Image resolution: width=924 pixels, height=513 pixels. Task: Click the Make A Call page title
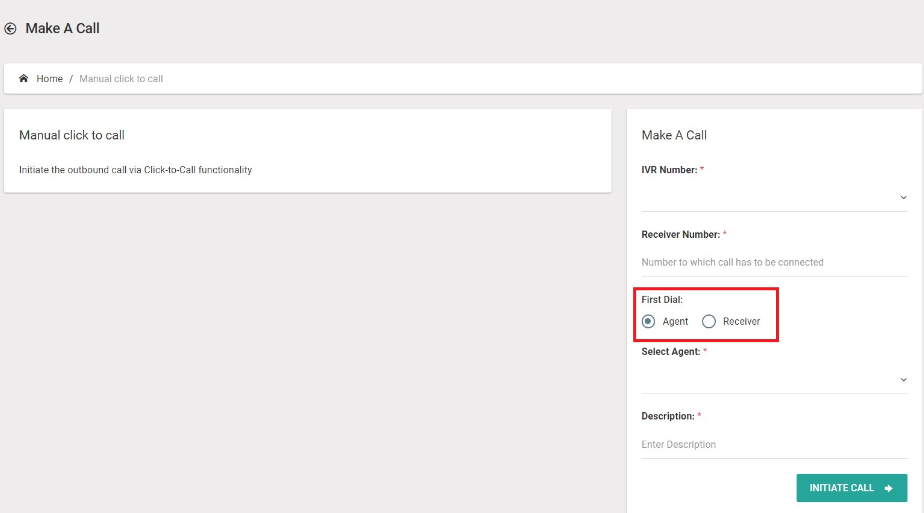[x=62, y=28]
